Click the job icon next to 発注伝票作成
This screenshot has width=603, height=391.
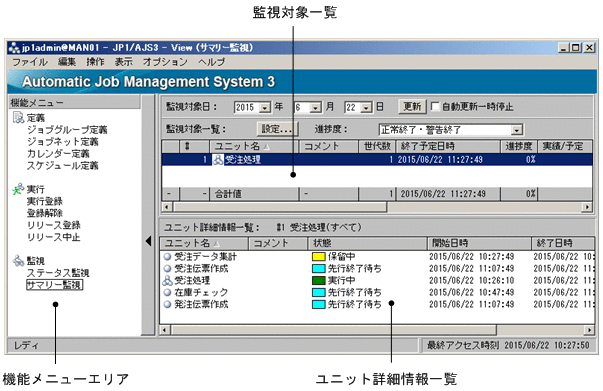[167, 304]
